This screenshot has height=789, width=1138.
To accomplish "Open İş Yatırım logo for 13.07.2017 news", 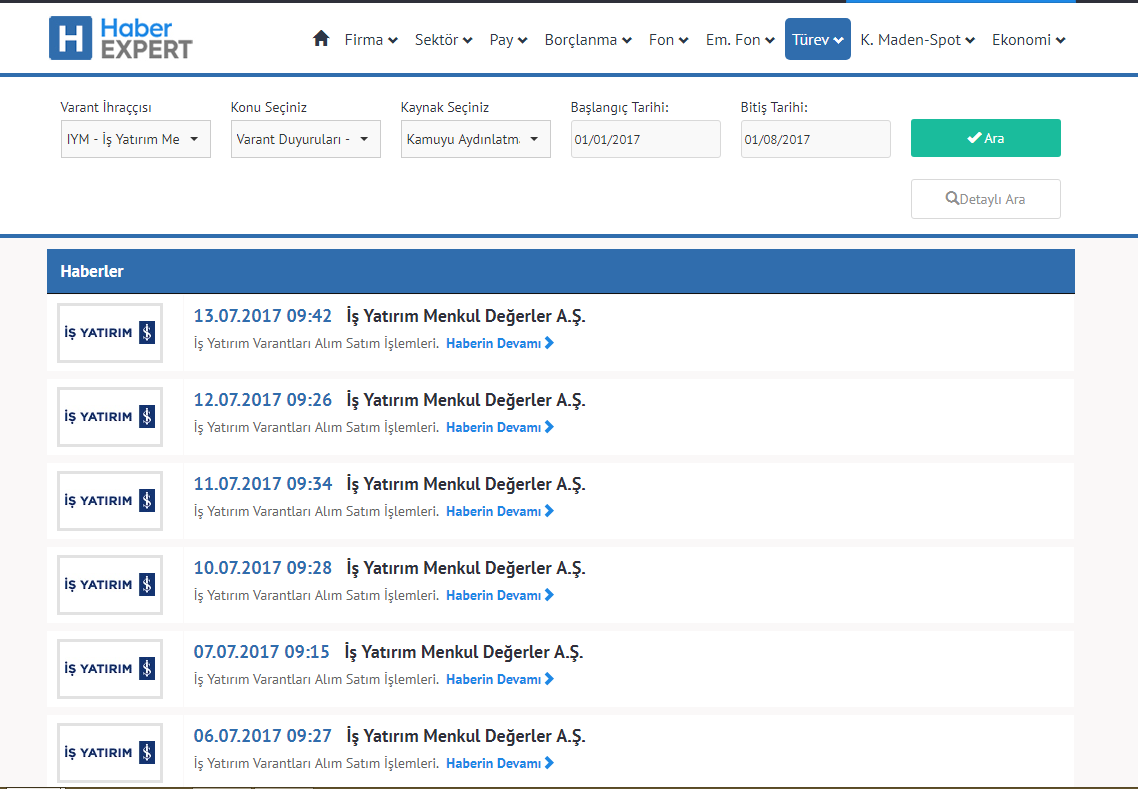I will pyautogui.click(x=110, y=332).
